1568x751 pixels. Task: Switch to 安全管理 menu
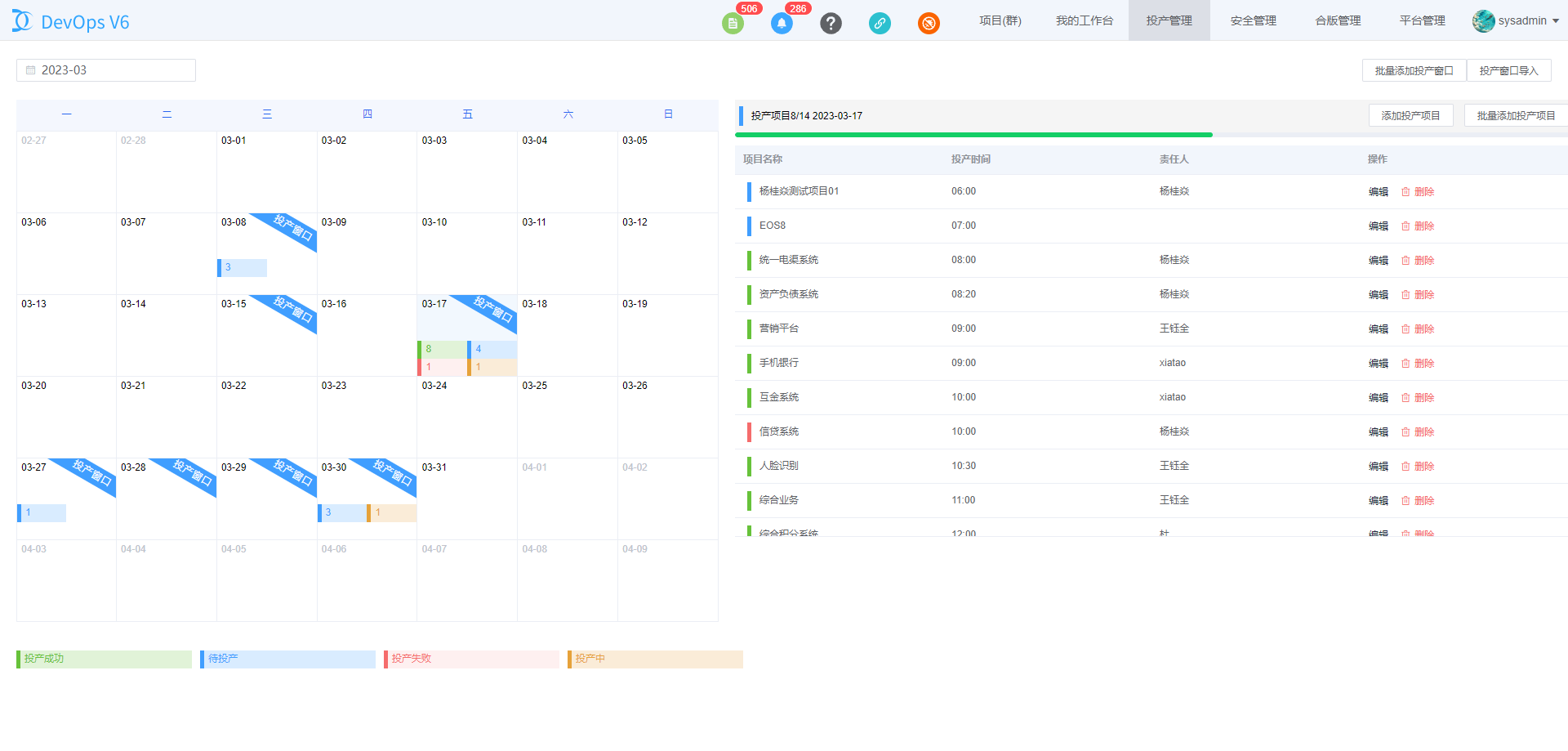coord(1253,21)
